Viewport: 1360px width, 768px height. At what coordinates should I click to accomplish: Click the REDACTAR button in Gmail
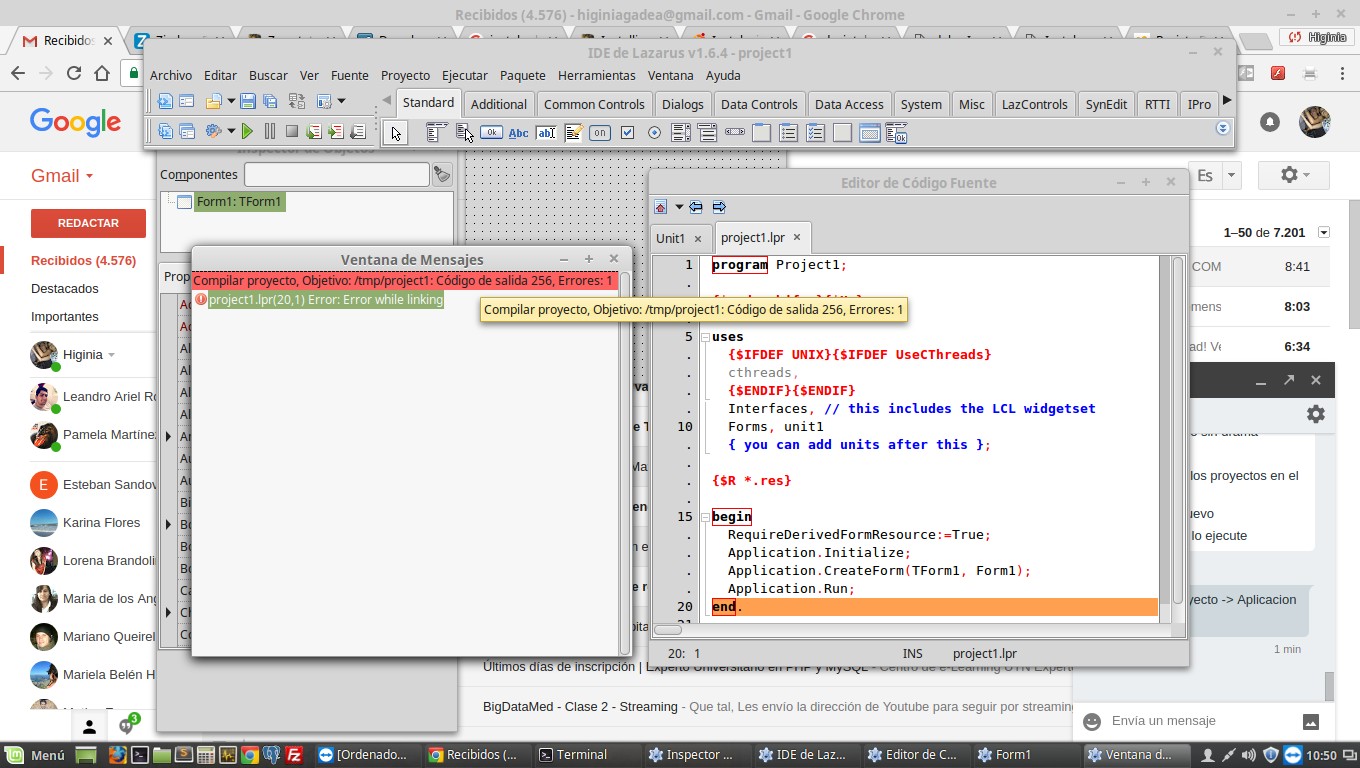tap(88, 223)
